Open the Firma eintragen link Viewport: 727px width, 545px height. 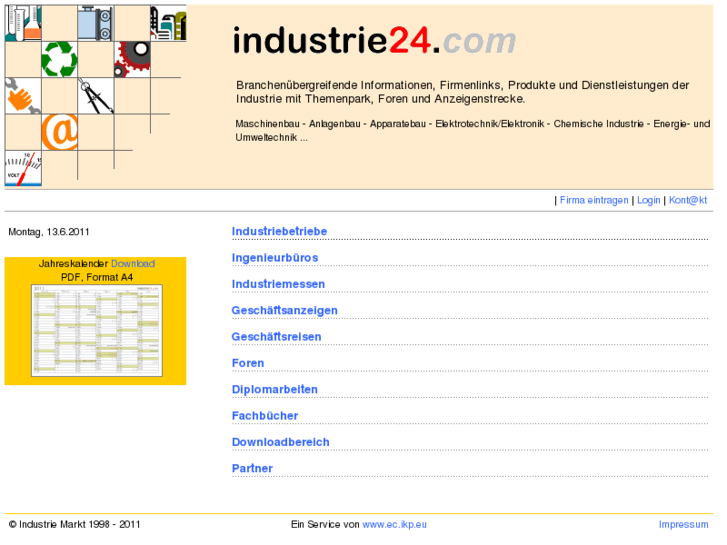(x=594, y=200)
